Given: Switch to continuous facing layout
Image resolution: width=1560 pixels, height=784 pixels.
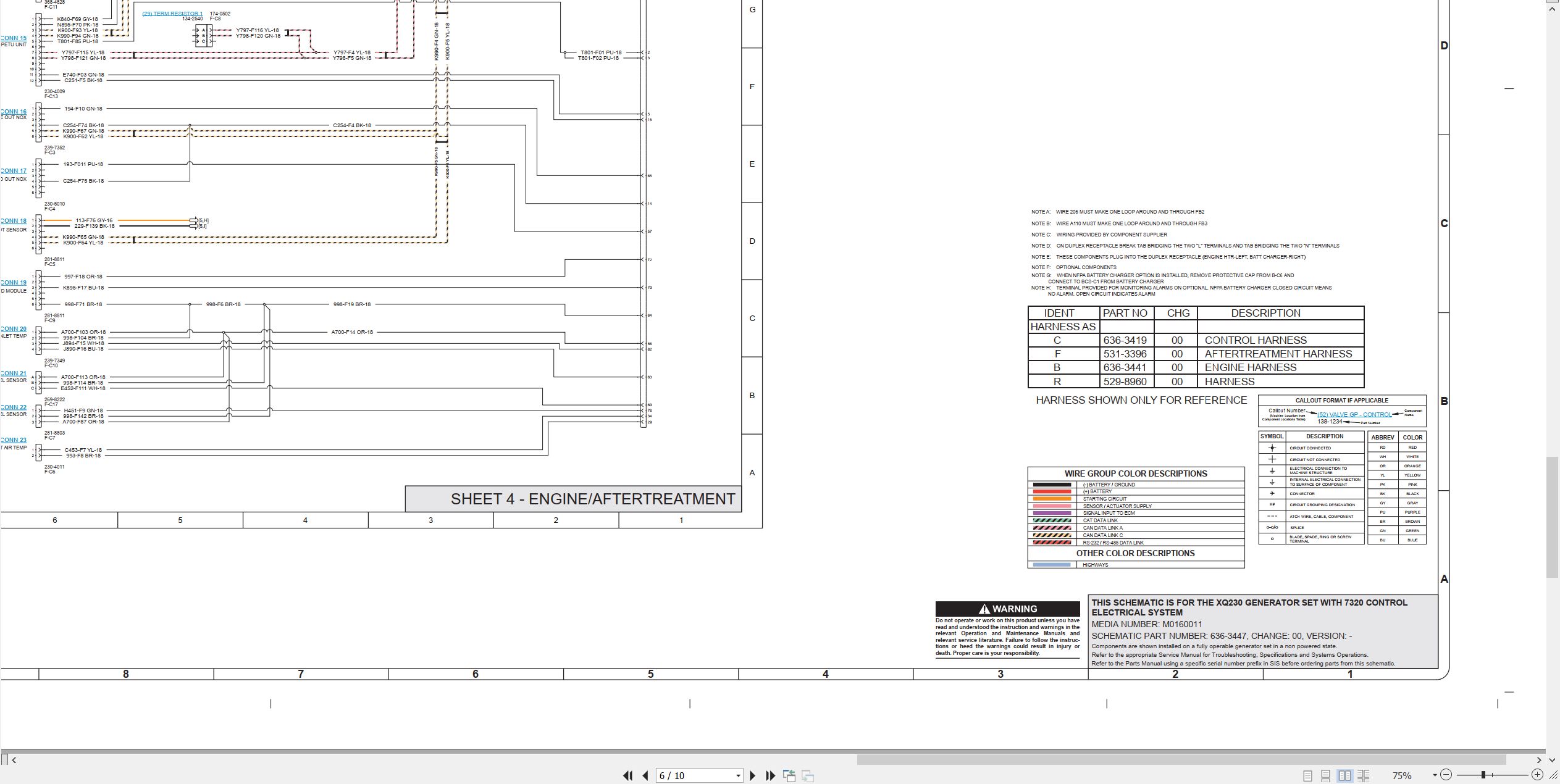Looking at the screenshot, I should click(1364, 775).
